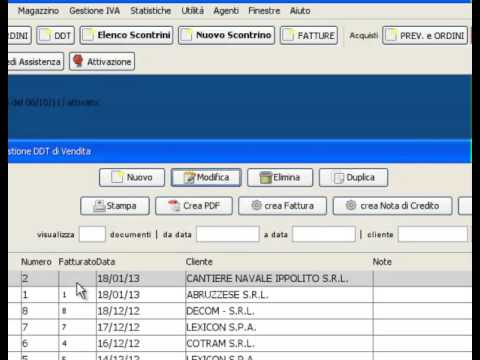The height and width of the screenshot is (360, 480).
Task: Click the Crea PDF icon button
Action: pos(194,206)
